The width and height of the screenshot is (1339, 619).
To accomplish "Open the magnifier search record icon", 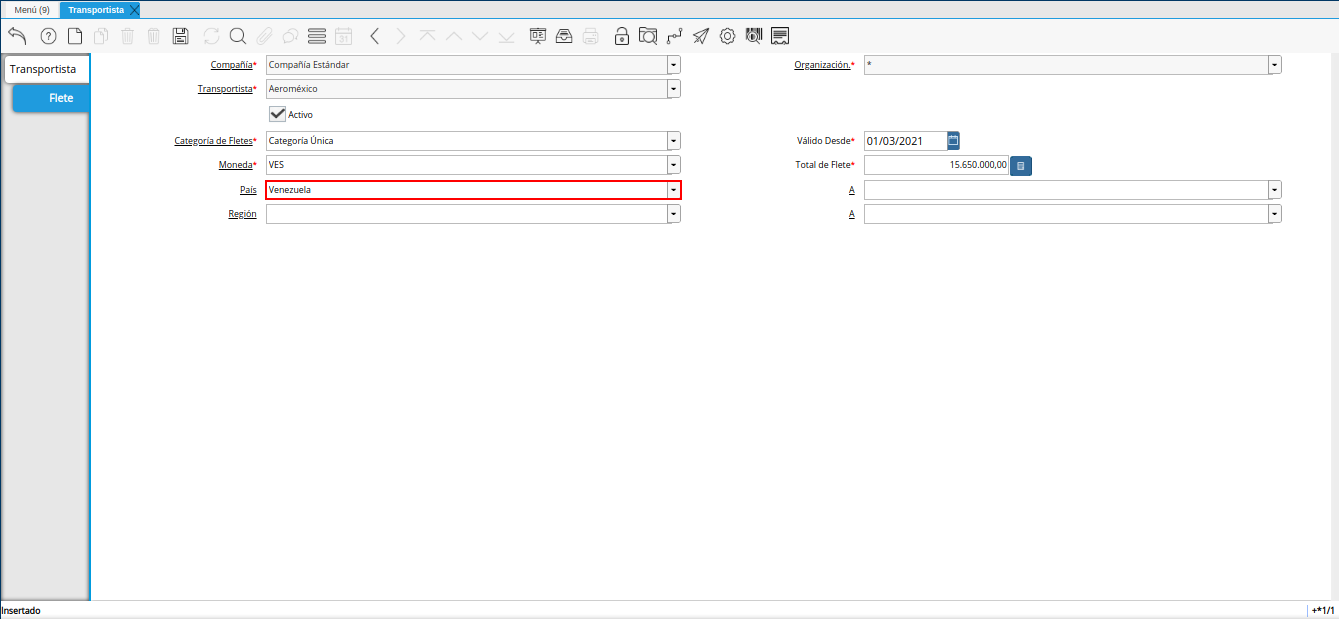I will [238, 36].
